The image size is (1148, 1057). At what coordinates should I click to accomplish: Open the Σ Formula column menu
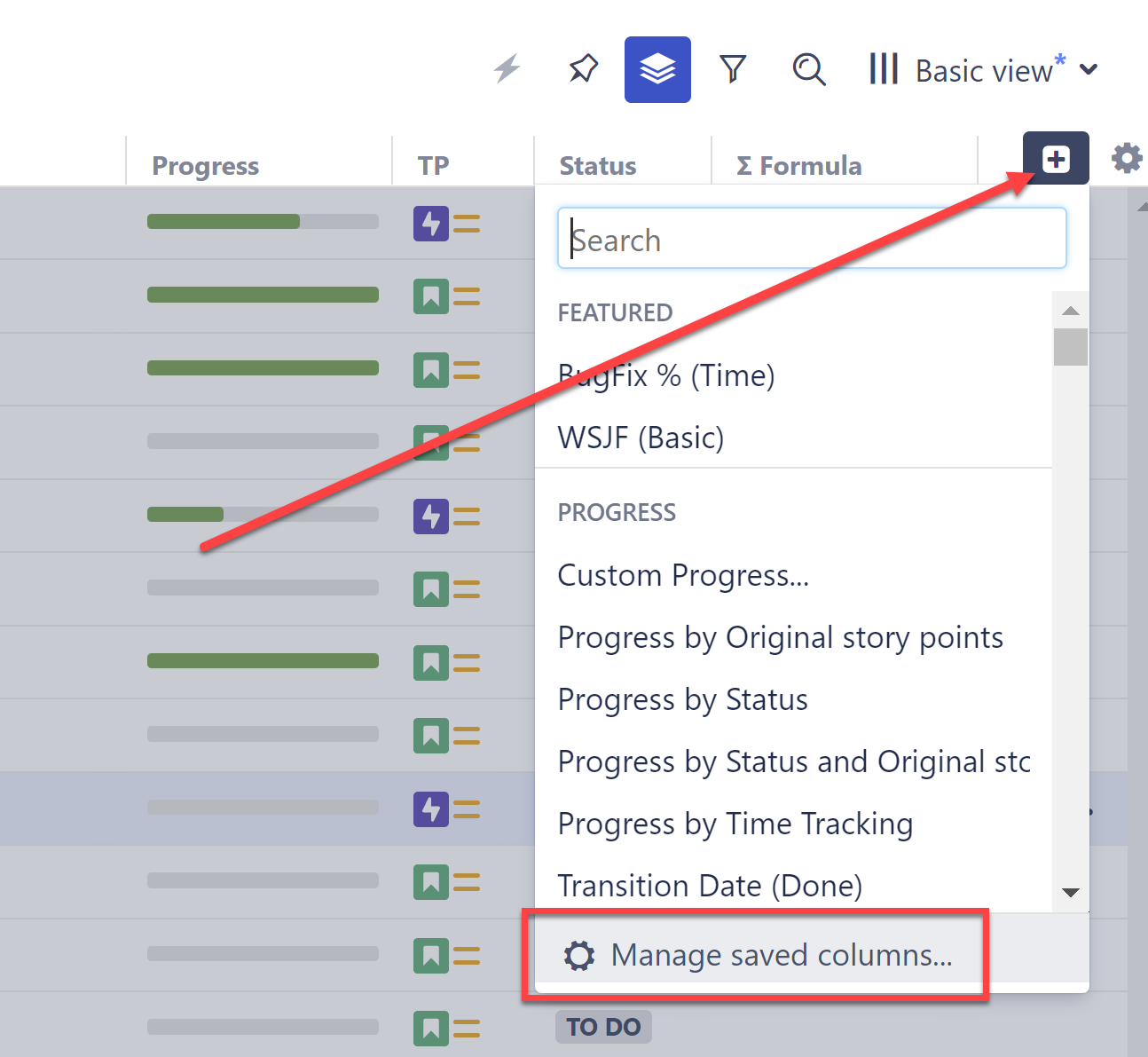click(799, 165)
